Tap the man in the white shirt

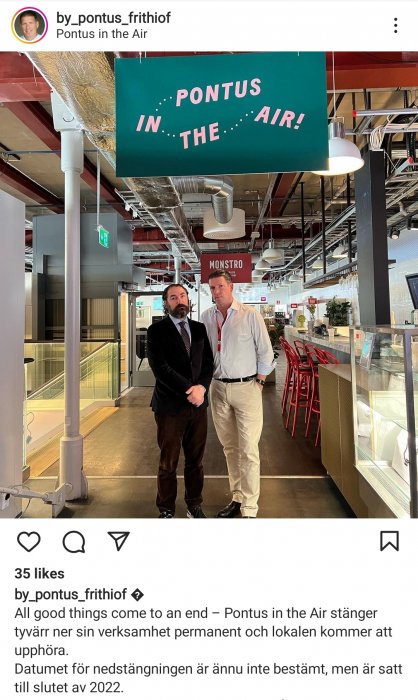[237, 393]
